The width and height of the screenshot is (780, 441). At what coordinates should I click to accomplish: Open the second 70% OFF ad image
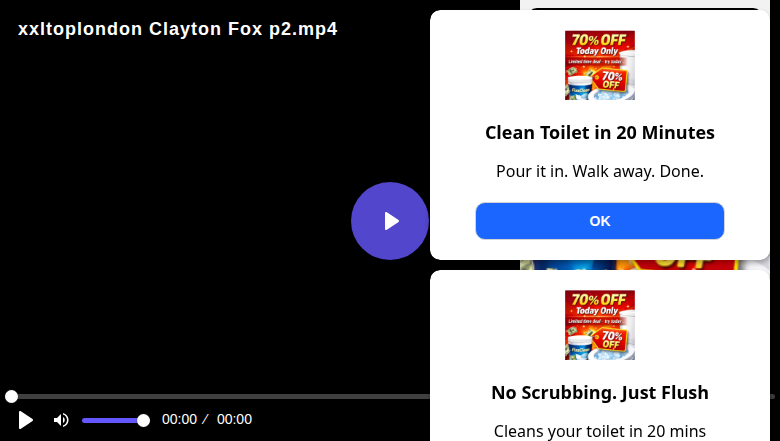(x=599, y=325)
